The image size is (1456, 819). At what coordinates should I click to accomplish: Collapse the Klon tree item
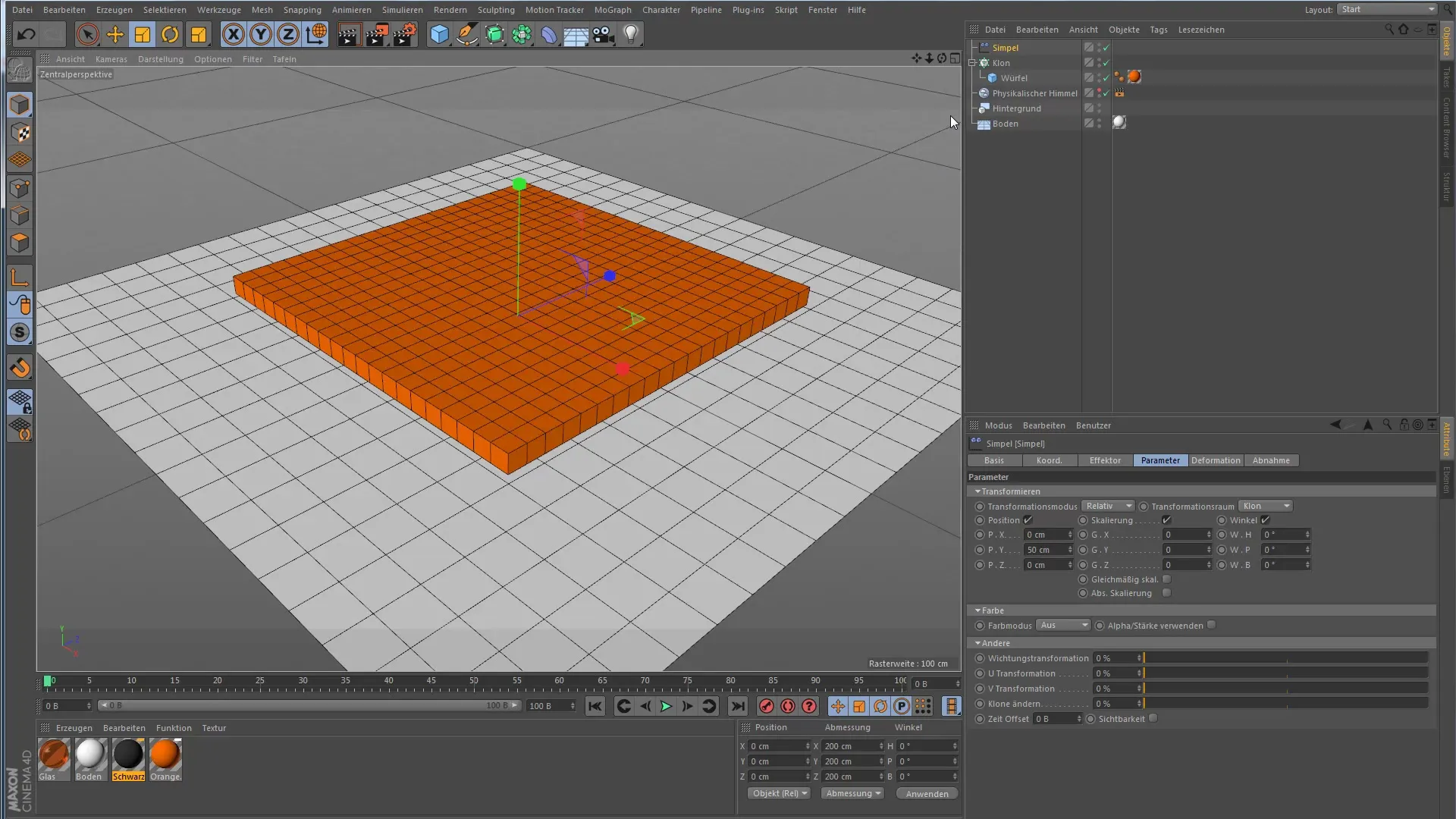(x=972, y=63)
